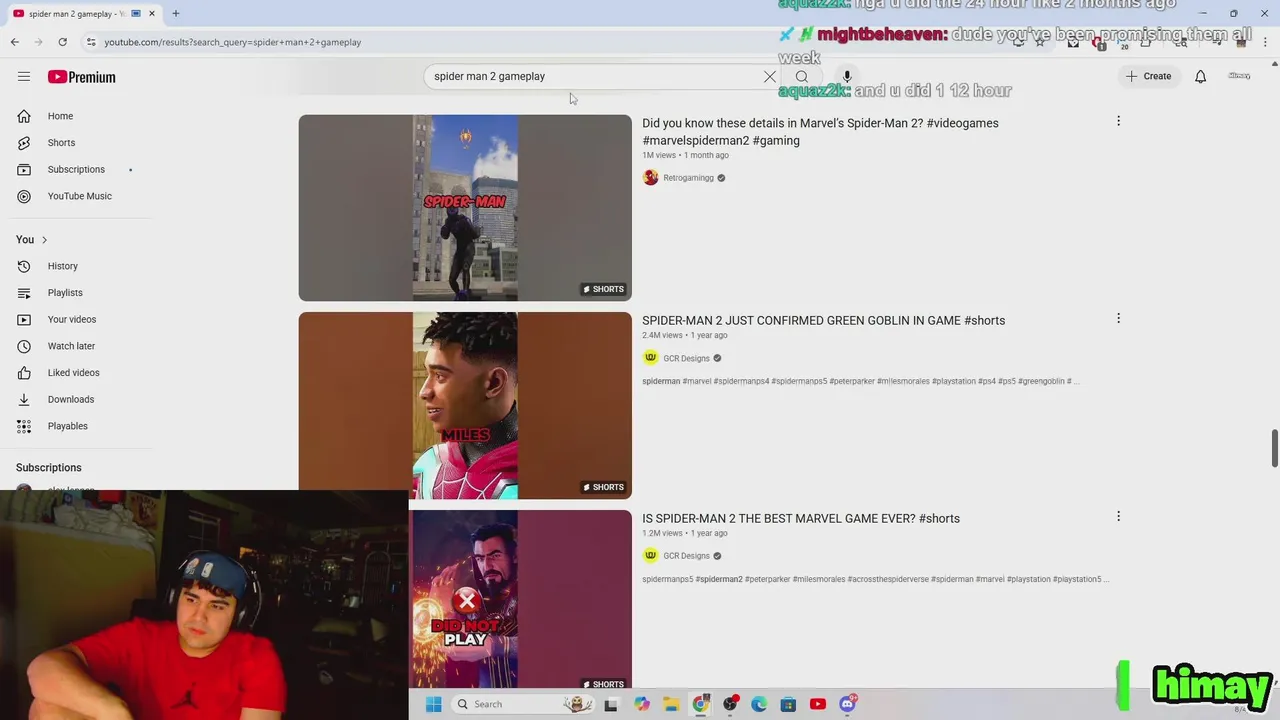Open the Windows Start button
Viewport: 1280px width, 720px height.
(433, 704)
